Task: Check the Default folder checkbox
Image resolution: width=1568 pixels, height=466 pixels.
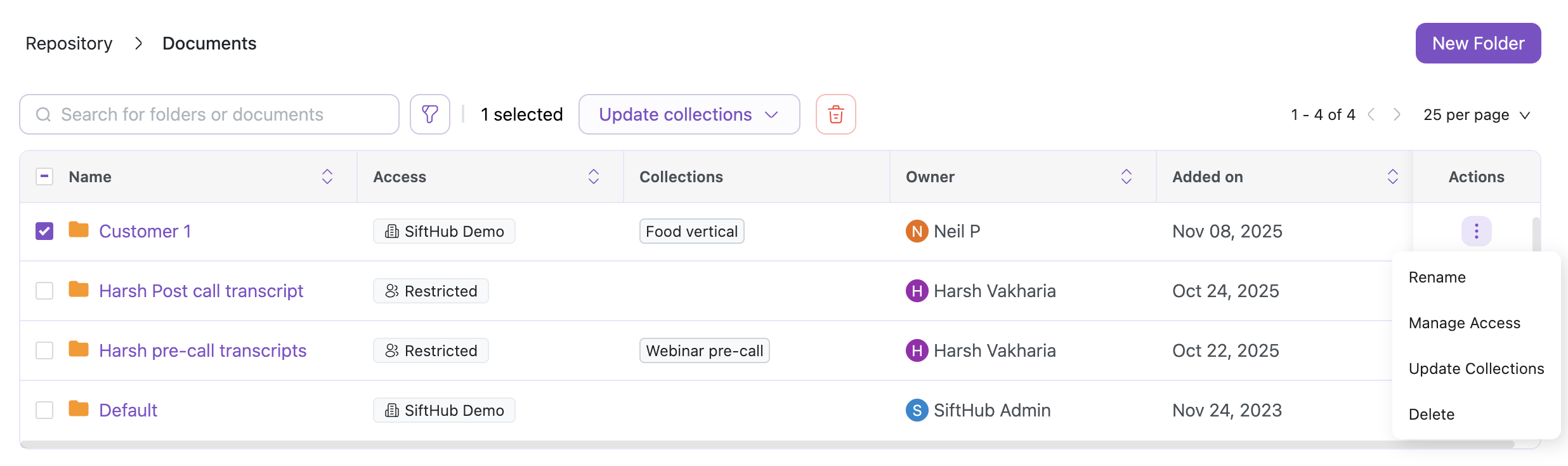Action: tap(44, 410)
